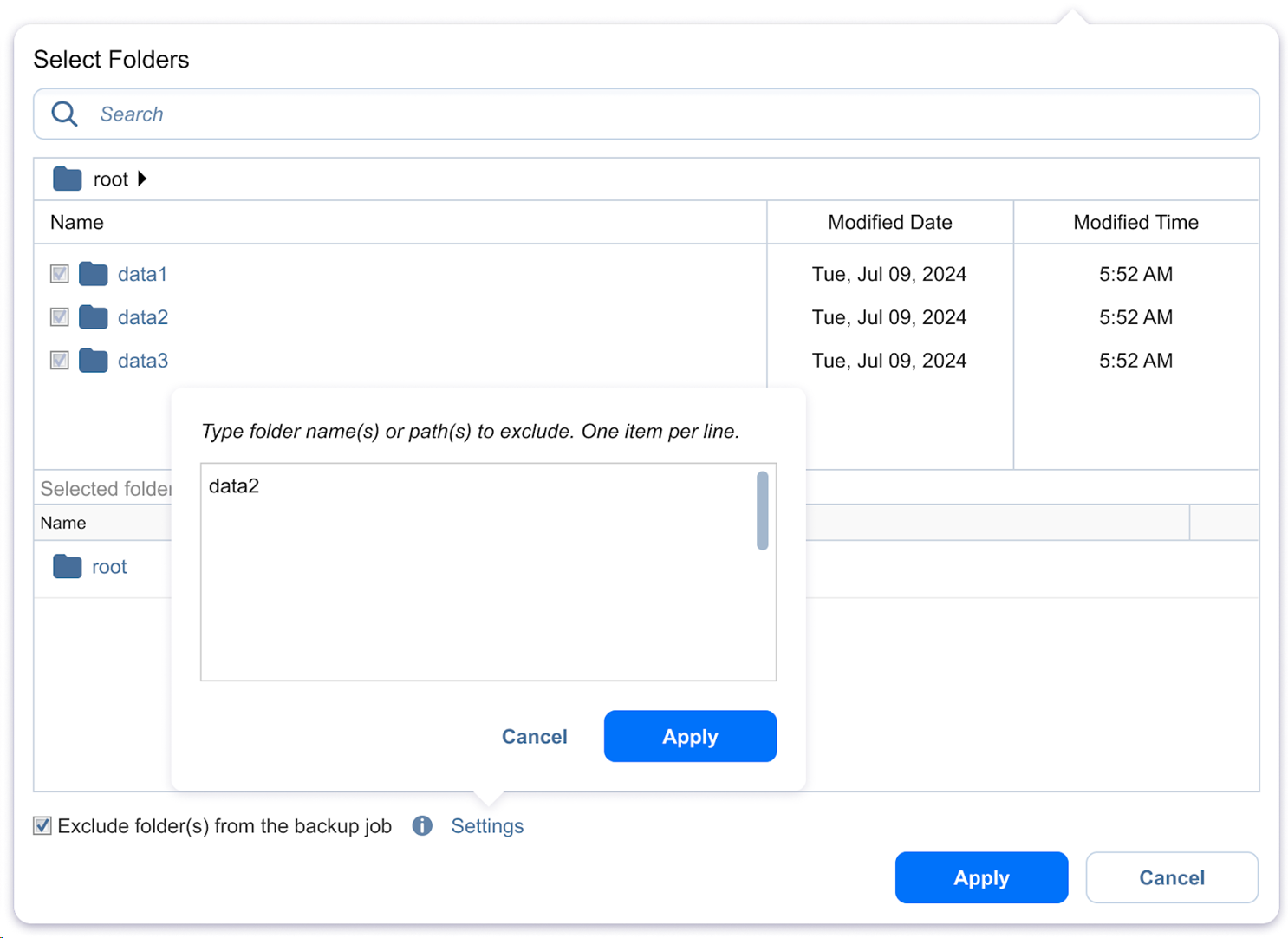Click the root folder icon in selected list
1288x938 pixels.
(x=67, y=567)
